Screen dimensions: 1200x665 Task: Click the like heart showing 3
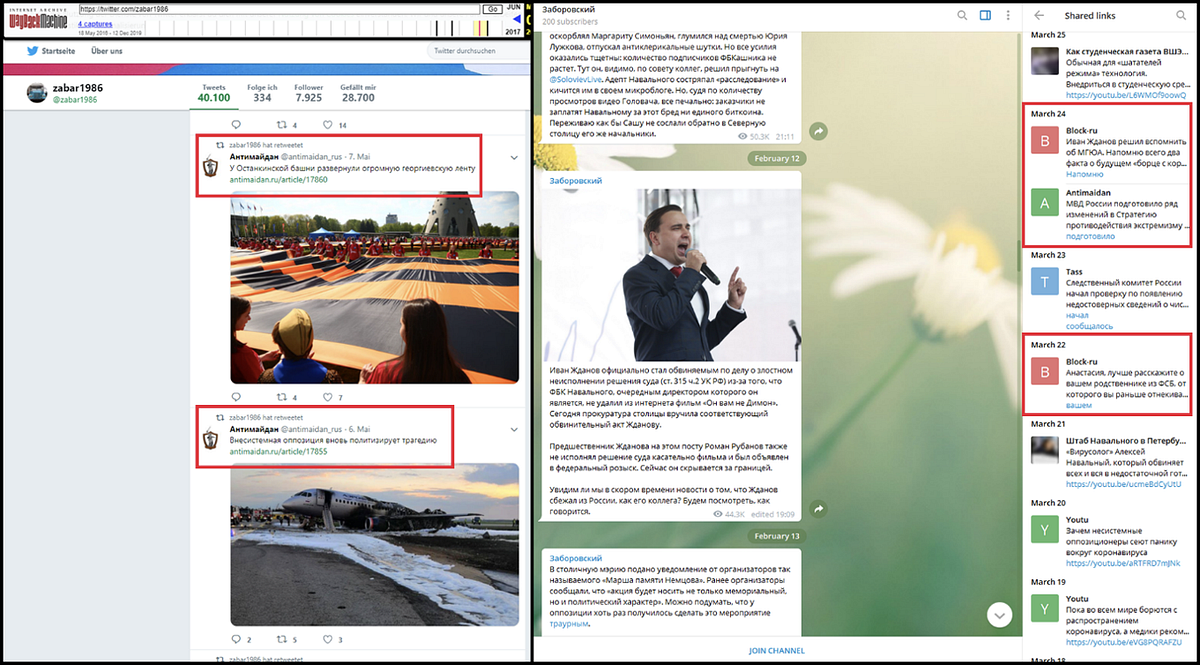coord(327,639)
